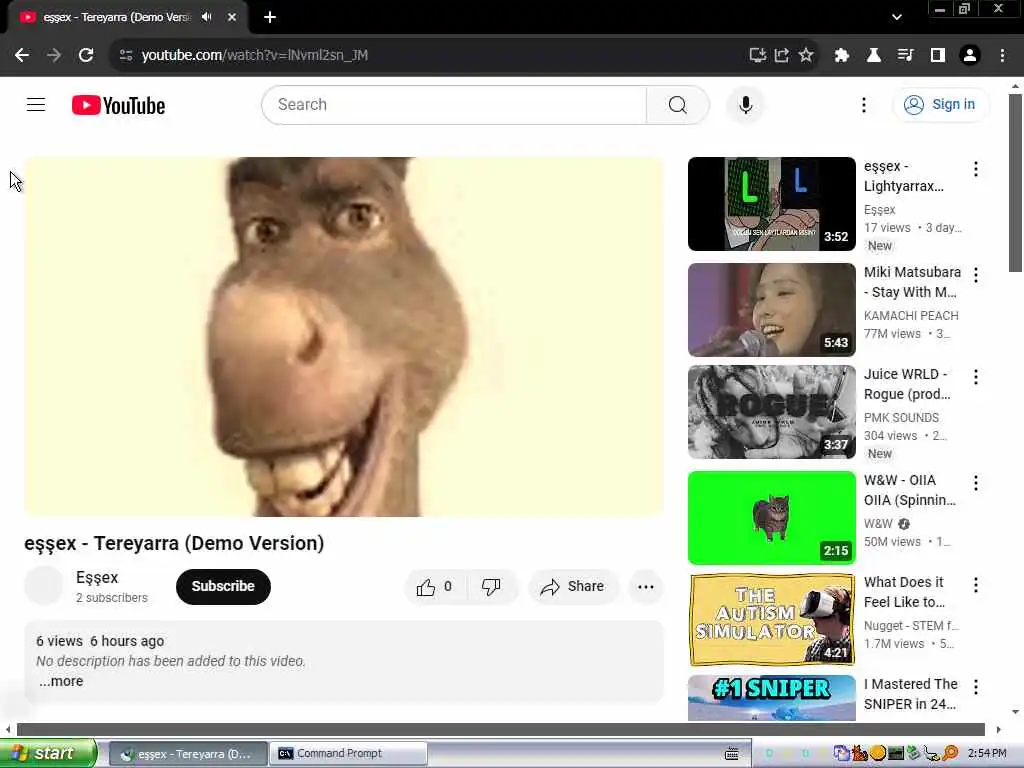Click the PMK SOUNDS channel name

tap(901, 418)
